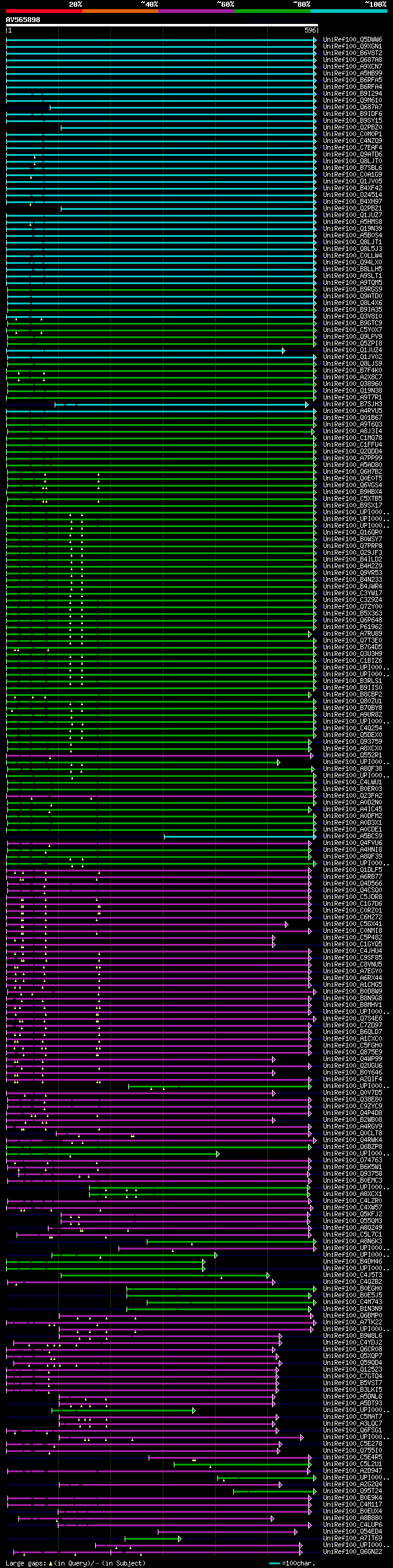Select UniRef100_A7PP99 label
This screenshot has height=1568, width=393.
[x=352, y=458]
